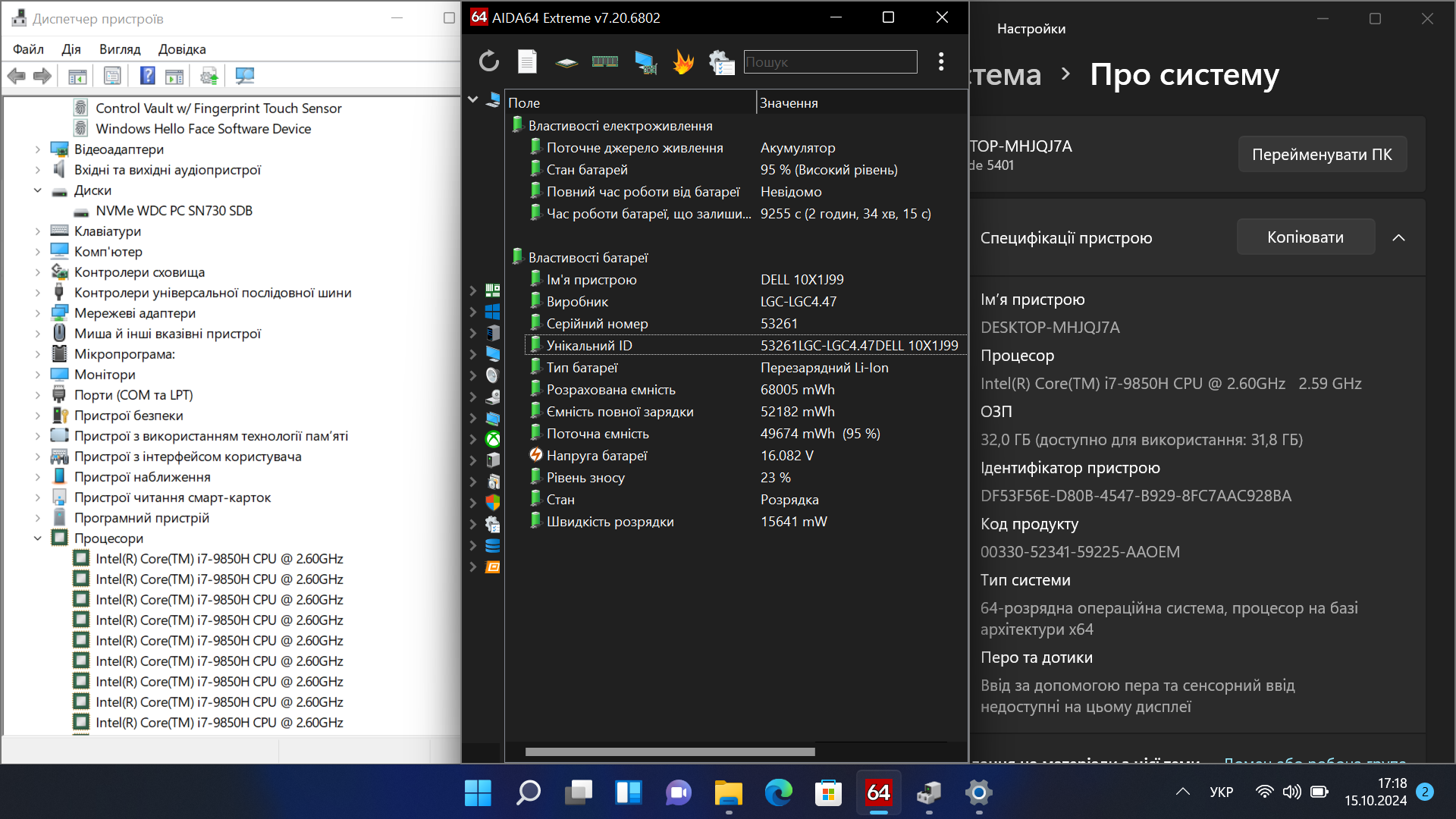The height and width of the screenshot is (819, 1456).
Task: Open taskbar Search
Action: (x=529, y=792)
